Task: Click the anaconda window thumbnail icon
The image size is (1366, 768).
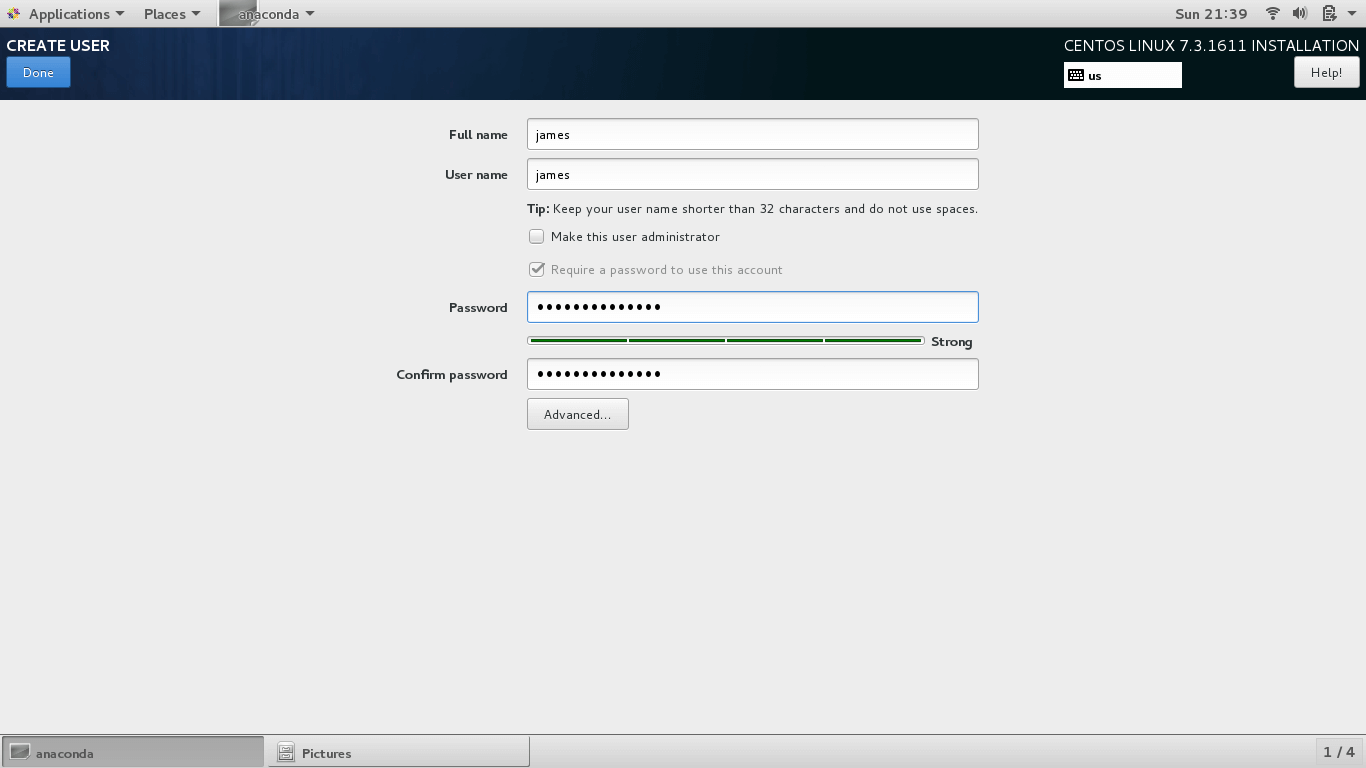Action: (238, 13)
